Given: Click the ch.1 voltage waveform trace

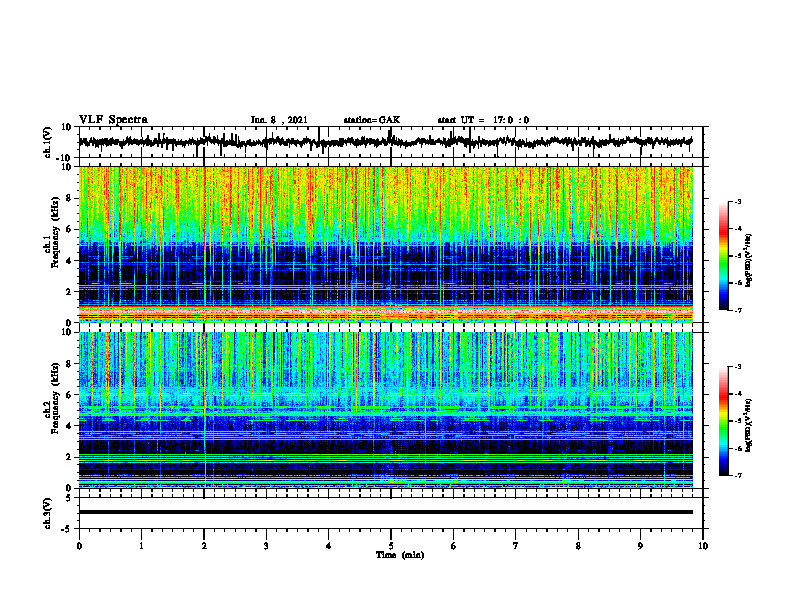Looking at the screenshot, I should point(385,142).
